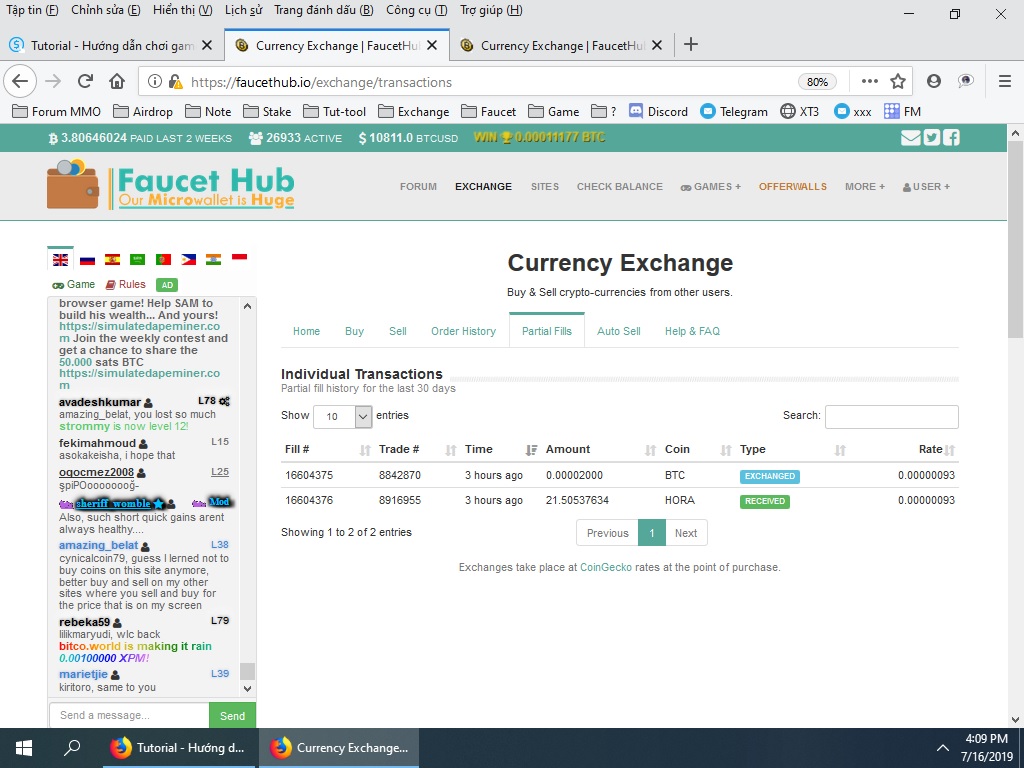Select Russian chat flag
Screen dimensions: 1024x768
pos(87,259)
